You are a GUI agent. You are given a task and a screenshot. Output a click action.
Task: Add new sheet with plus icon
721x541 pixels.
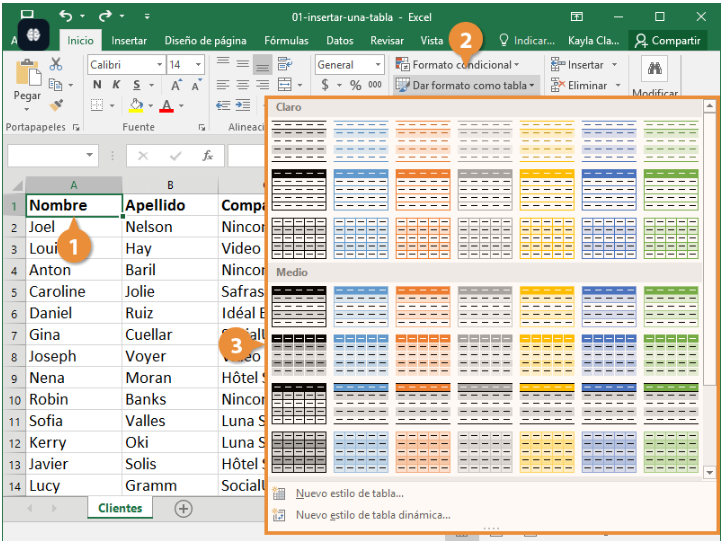pos(183,509)
